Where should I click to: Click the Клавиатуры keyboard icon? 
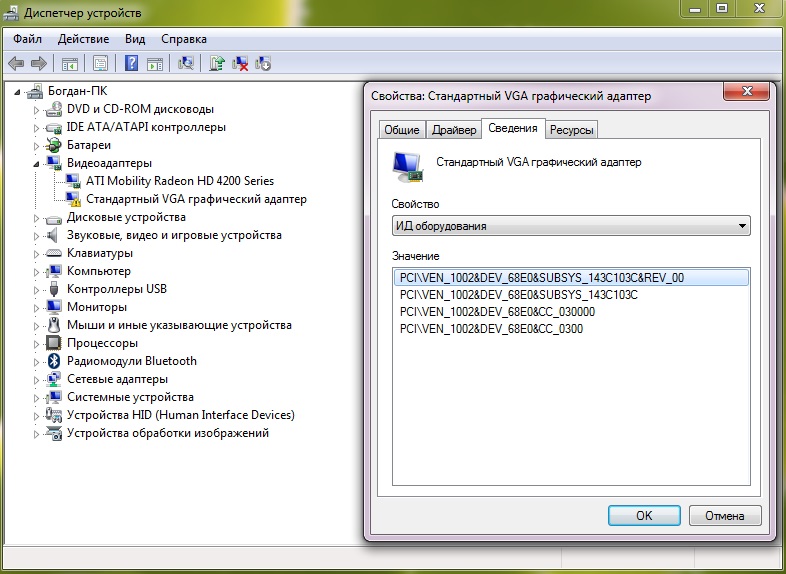54,253
